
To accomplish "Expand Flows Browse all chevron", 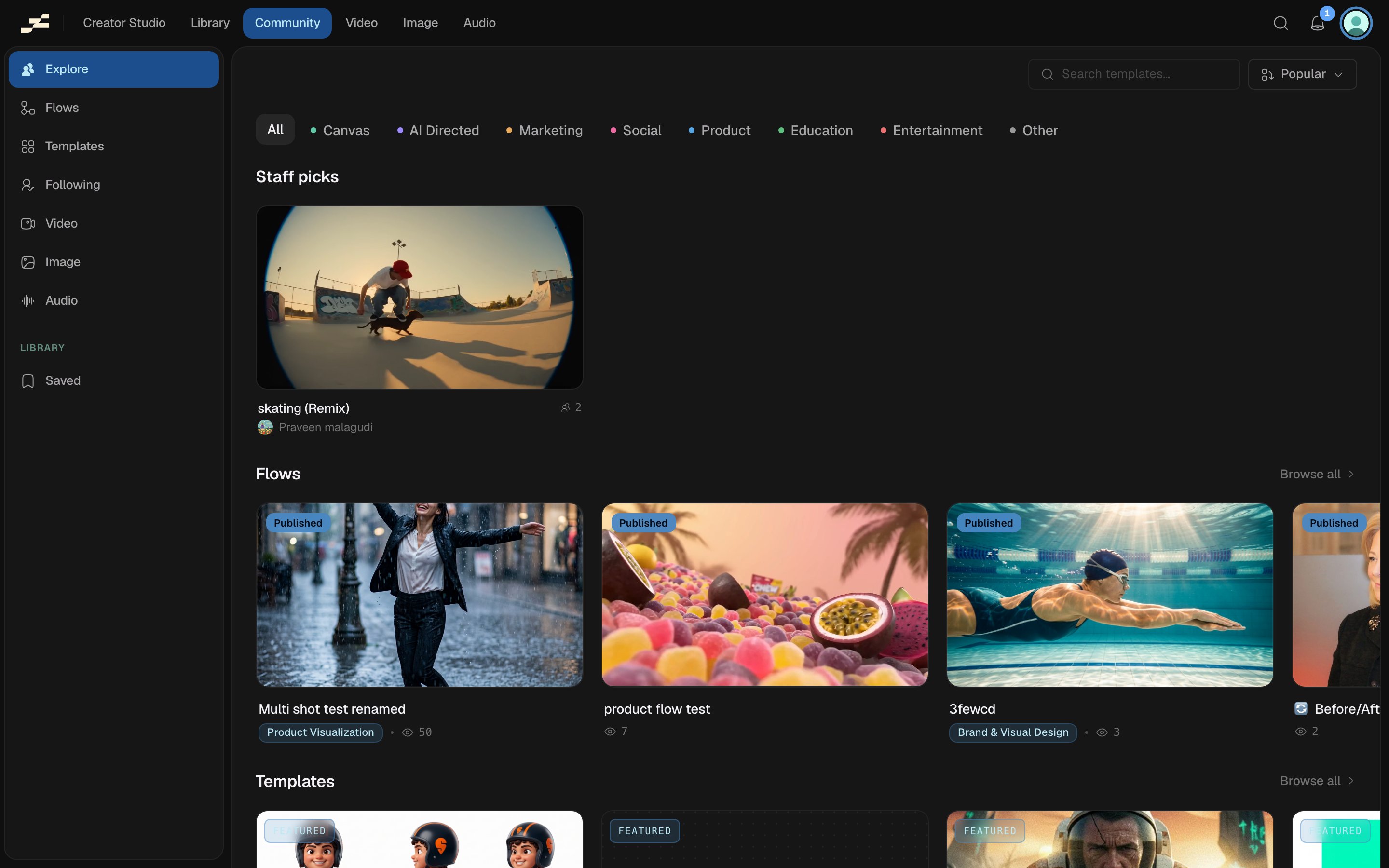I will tap(1350, 474).
